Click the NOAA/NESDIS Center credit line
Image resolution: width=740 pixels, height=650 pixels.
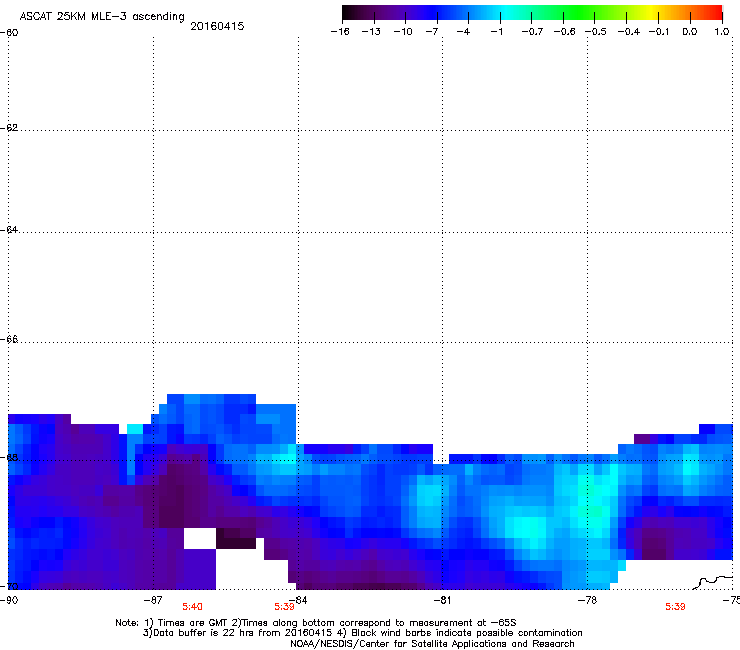[432, 644]
